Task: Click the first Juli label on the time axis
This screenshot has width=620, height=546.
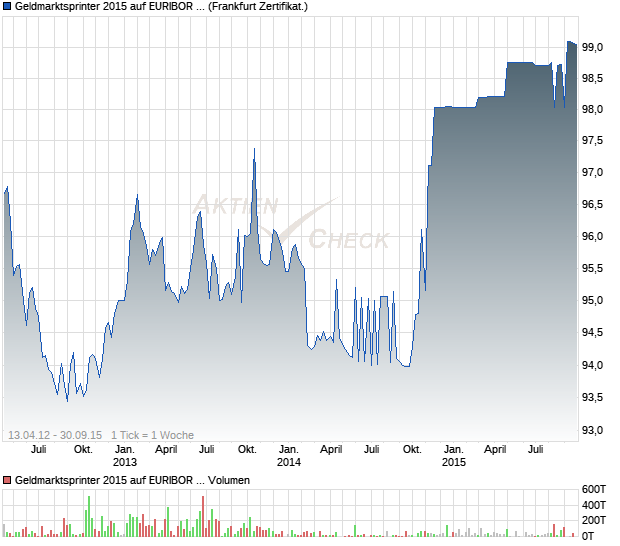Action: [39, 449]
